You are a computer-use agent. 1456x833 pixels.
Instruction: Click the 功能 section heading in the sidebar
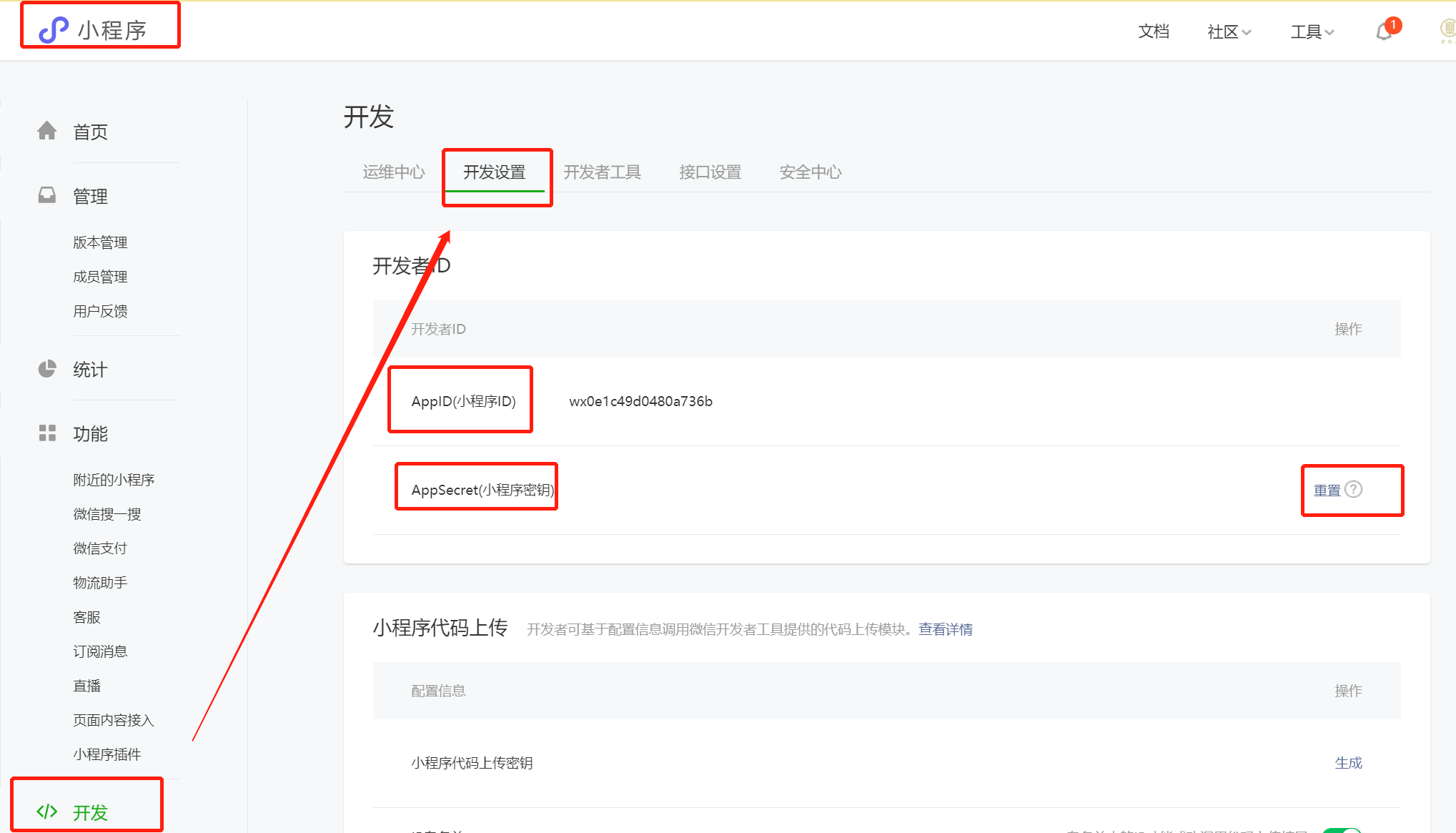(x=91, y=434)
